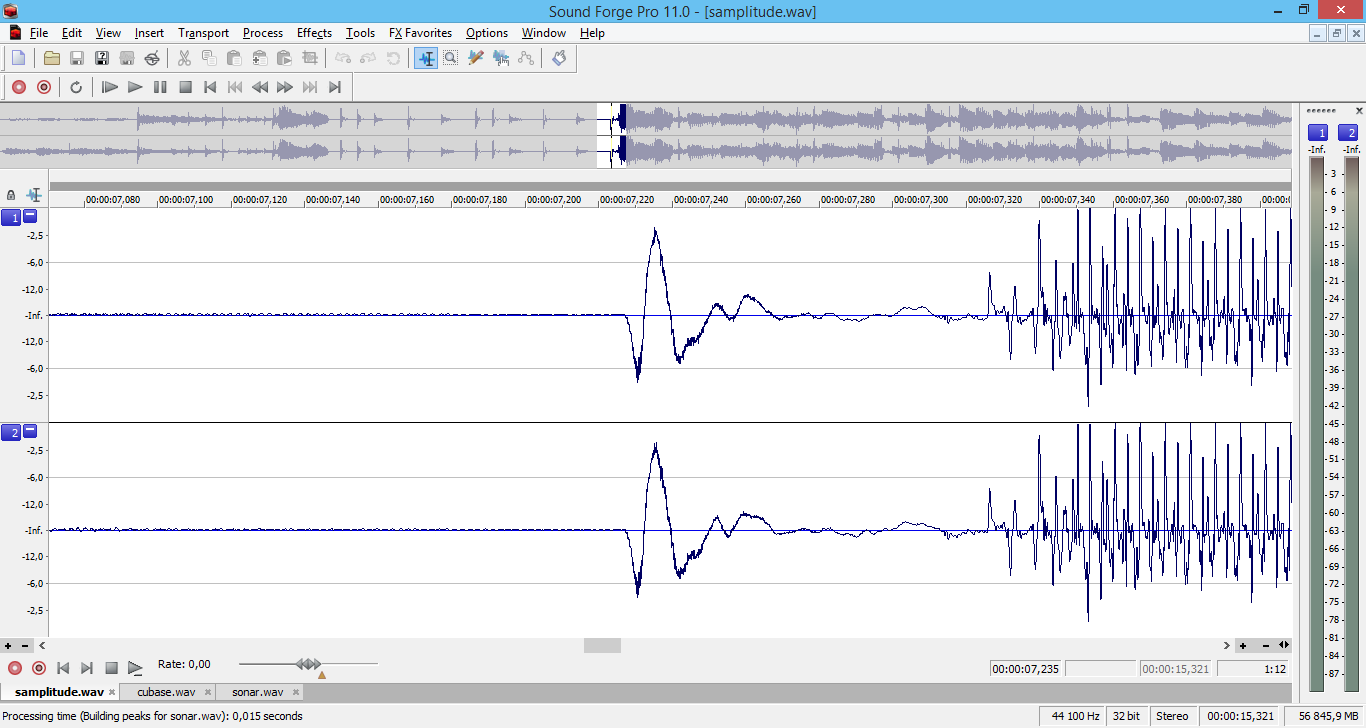1366x728 pixels.
Task: Click the horizontal scrollbar thumb
Action: (602, 646)
